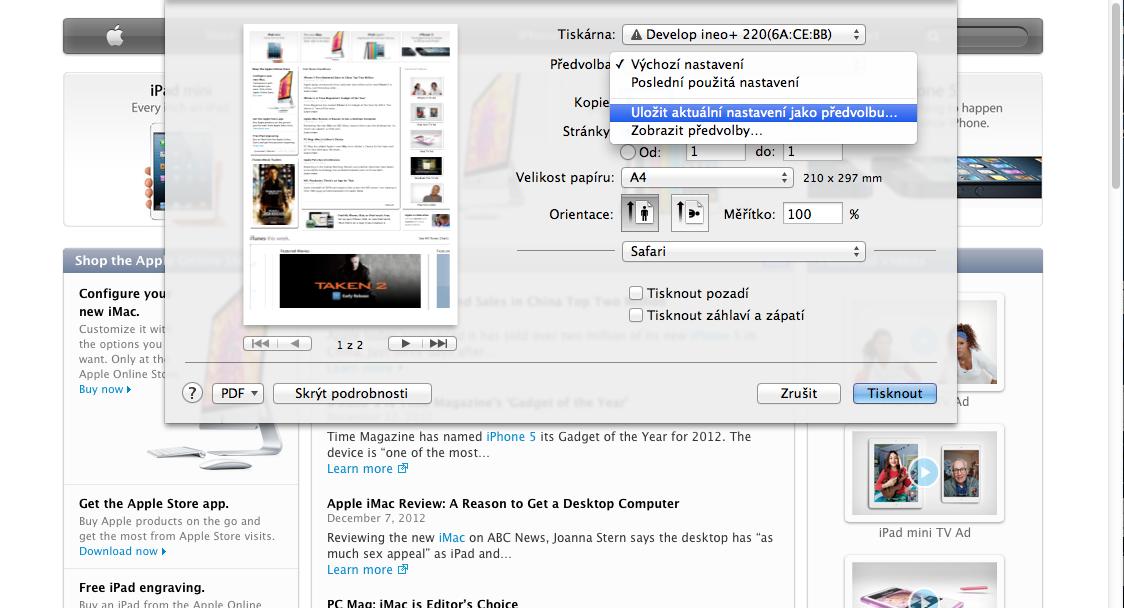The height and width of the screenshot is (608, 1124).
Task: Choose Výchozí nastavení preset
Action: point(763,65)
